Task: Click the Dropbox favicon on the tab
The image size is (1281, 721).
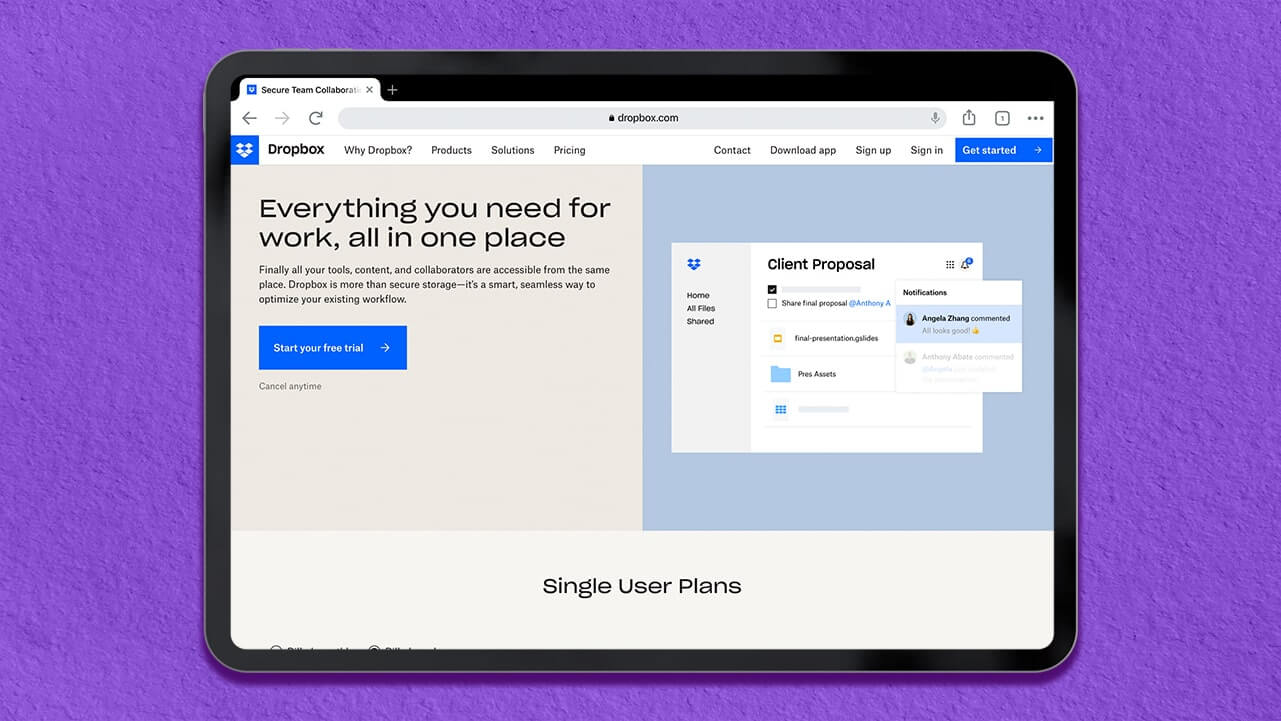Action: pyautogui.click(x=252, y=89)
